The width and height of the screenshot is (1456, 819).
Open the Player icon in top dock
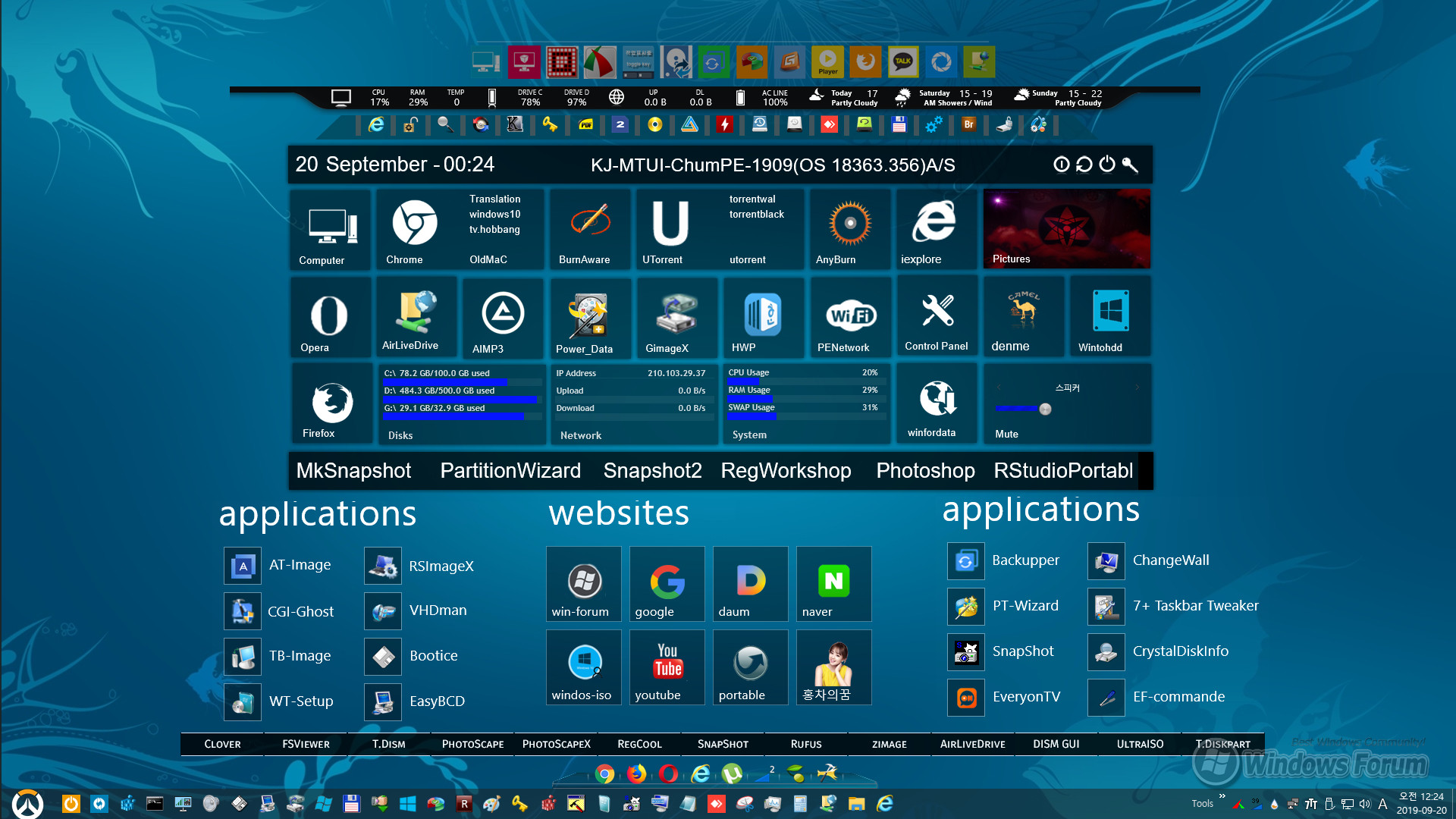(827, 62)
